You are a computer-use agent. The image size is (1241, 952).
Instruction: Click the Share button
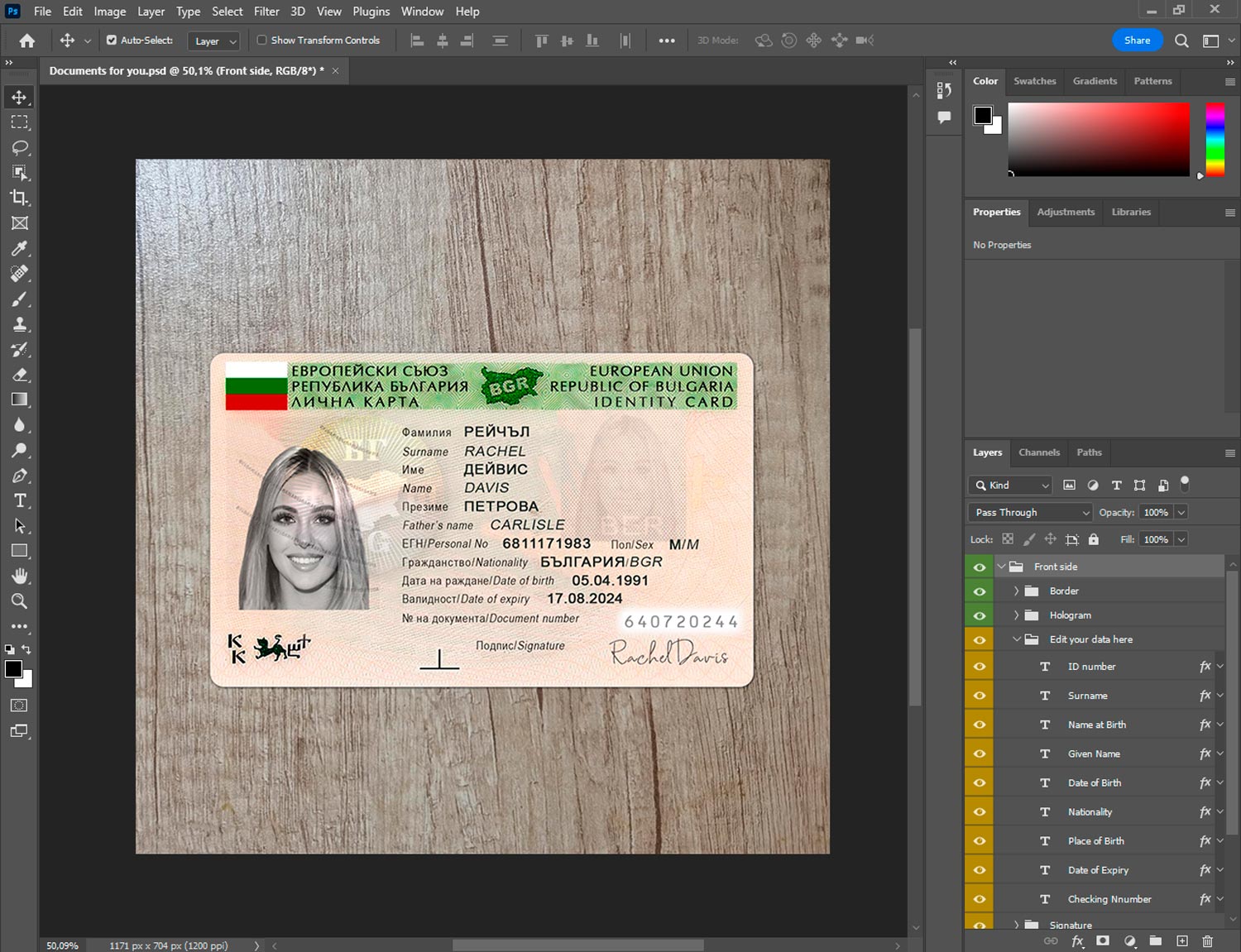tap(1137, 41)
